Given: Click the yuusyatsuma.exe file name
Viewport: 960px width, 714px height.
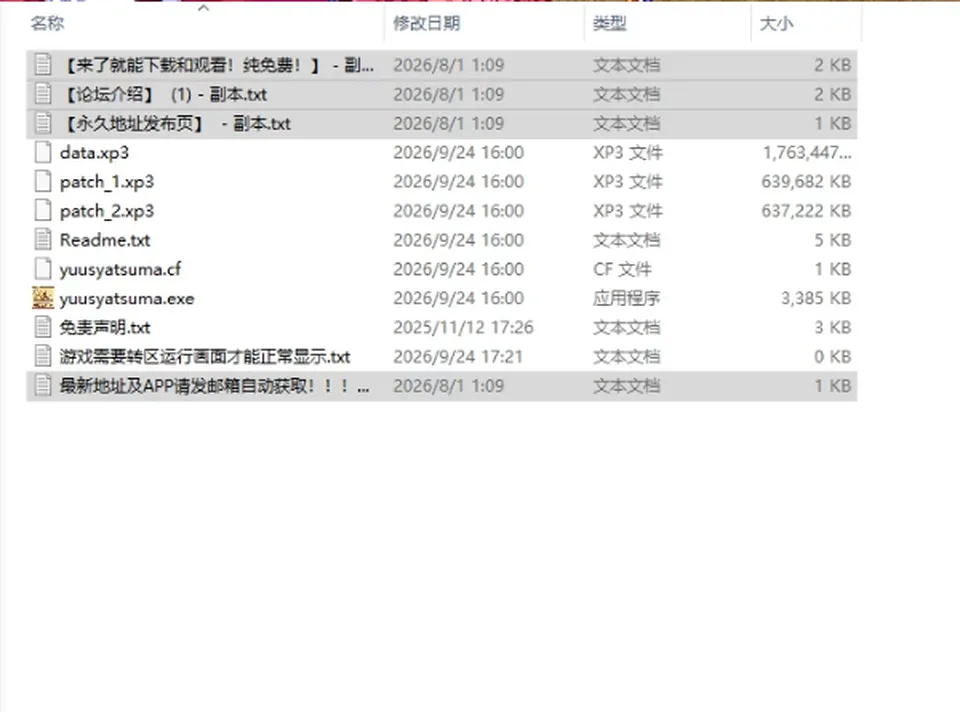Looking at the screenshot, I should click(127, 299).
